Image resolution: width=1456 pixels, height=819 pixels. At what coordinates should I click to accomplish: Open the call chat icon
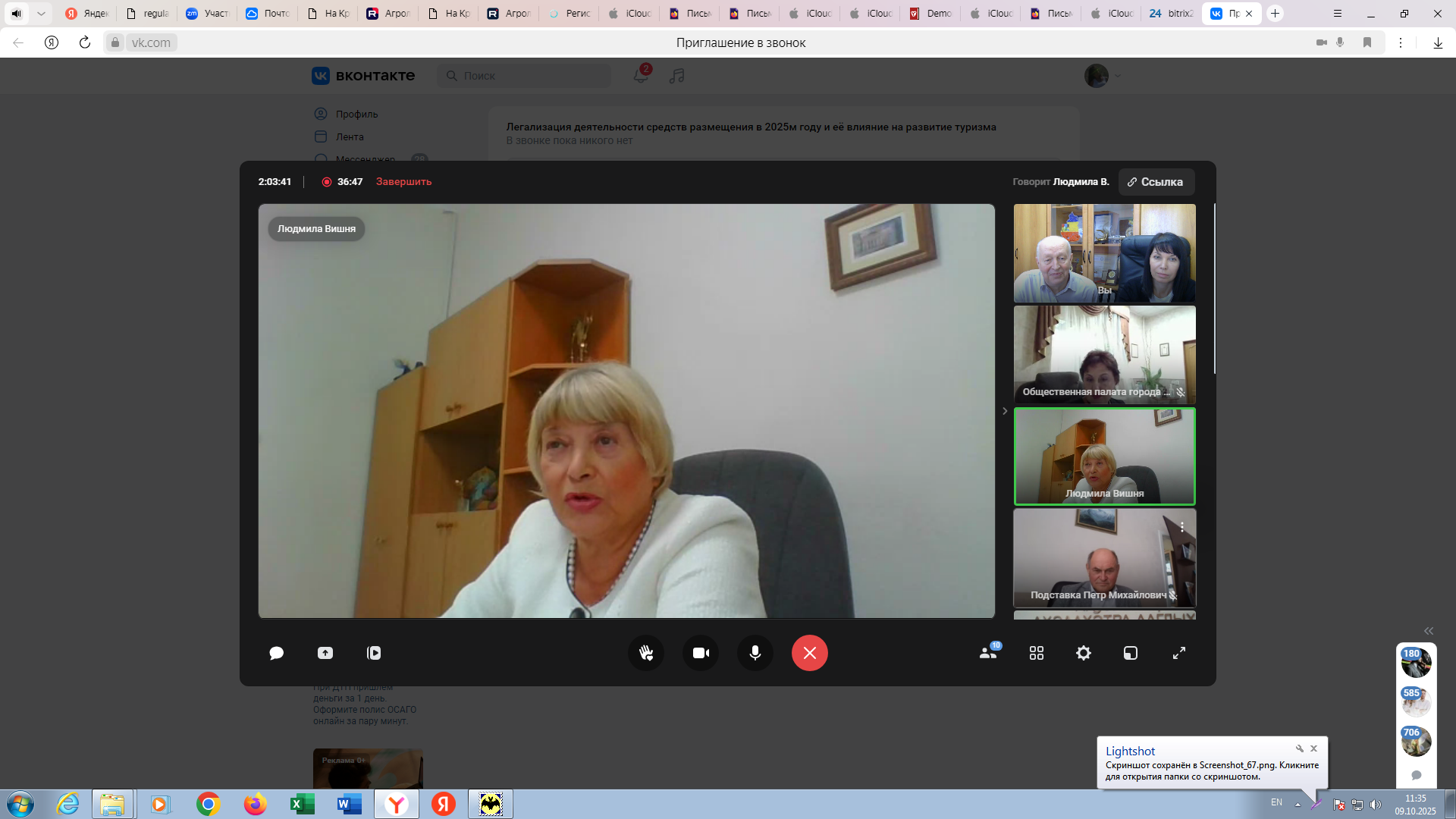click(x=276, y=653)
